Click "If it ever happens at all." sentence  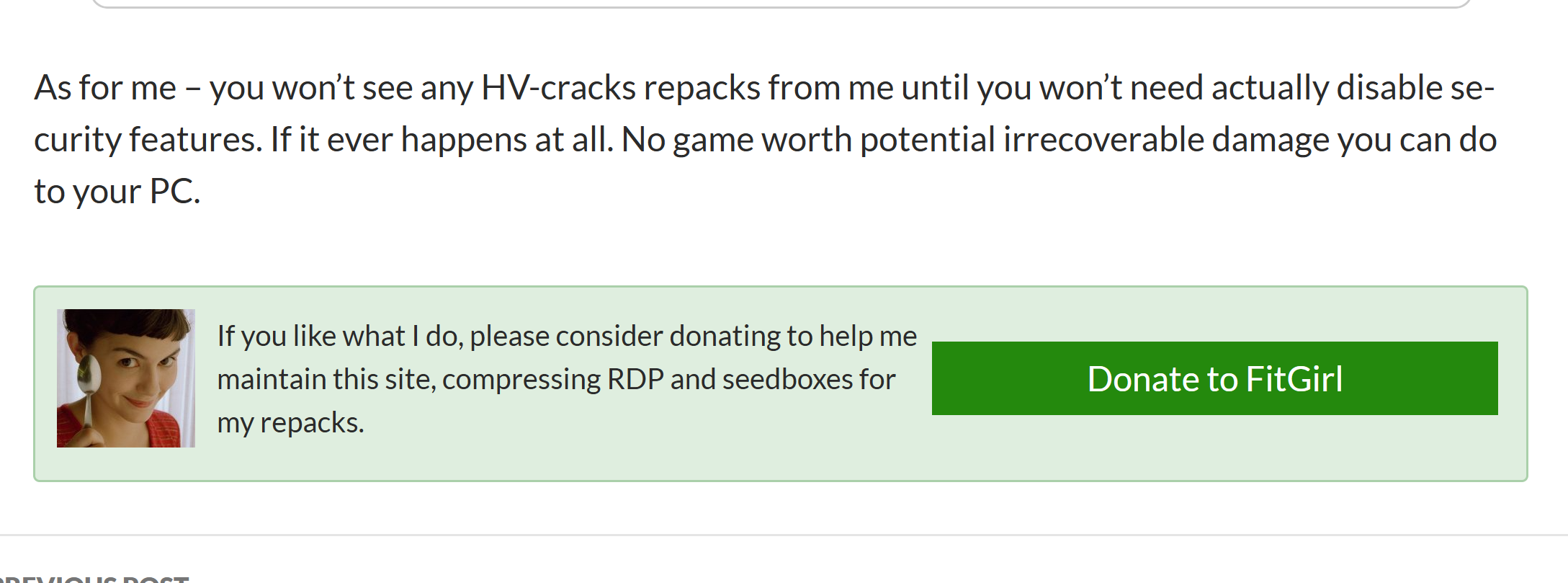click(x=442, y=140)
